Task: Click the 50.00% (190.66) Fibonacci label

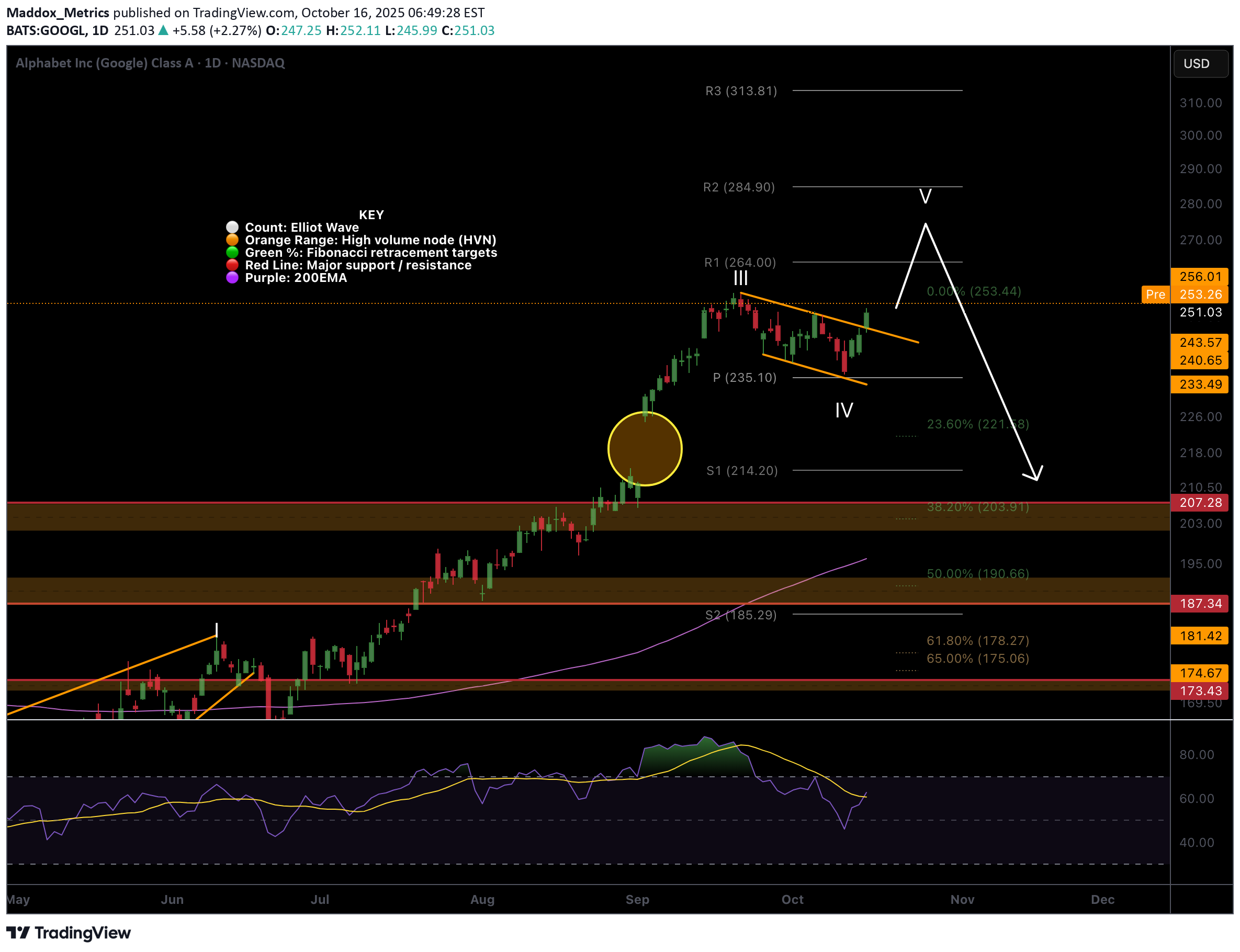Action: [x=977, y=573]
